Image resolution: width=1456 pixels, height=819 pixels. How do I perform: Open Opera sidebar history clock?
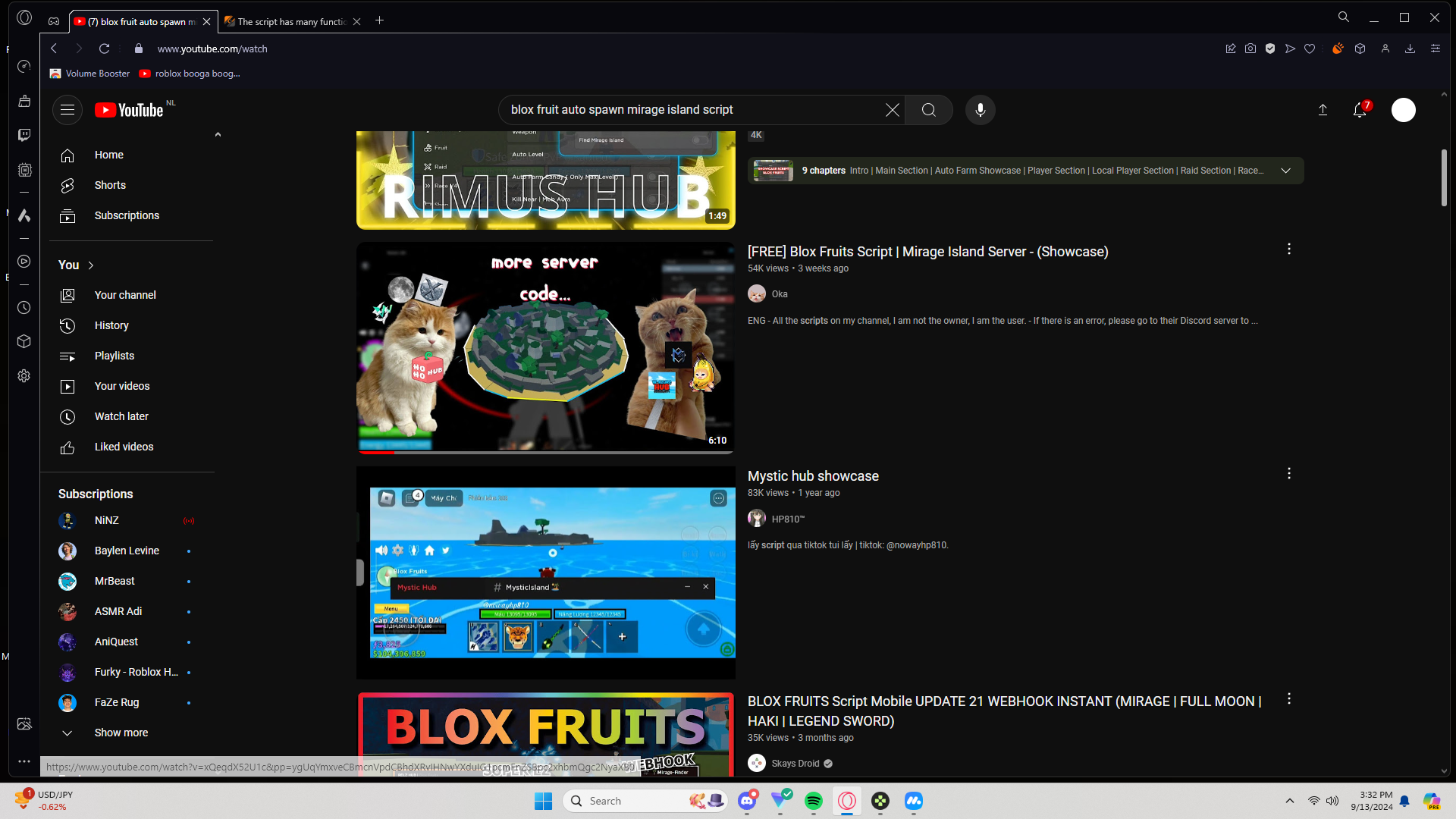tap(24, 308)
